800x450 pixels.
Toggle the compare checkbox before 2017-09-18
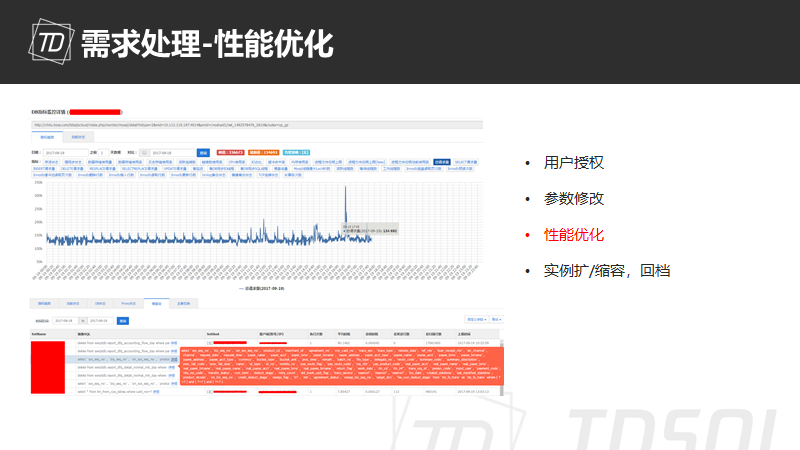click(144, 153)
